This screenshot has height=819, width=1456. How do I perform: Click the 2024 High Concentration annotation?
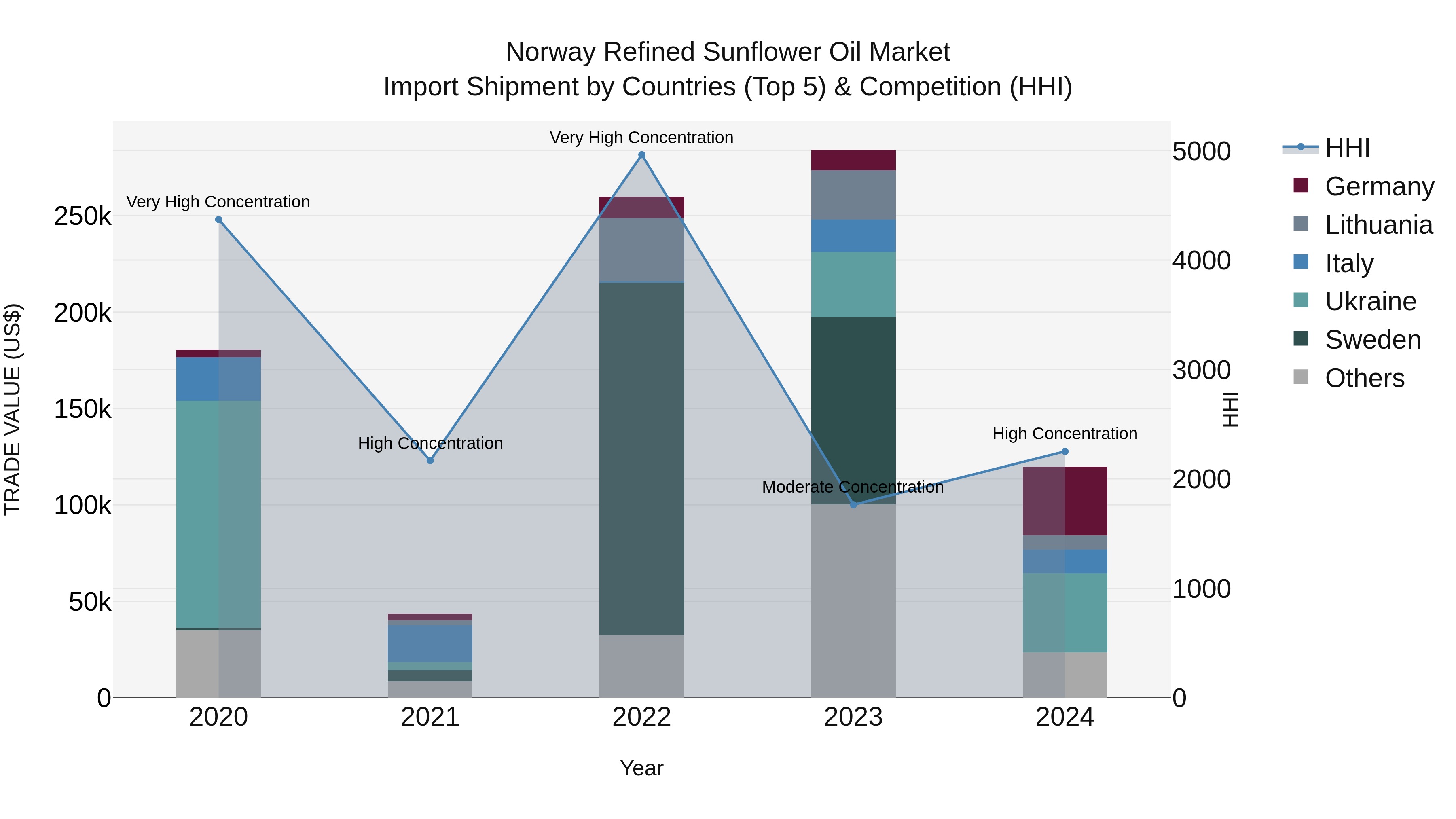pyautogui.click(x=1065, y=434)
